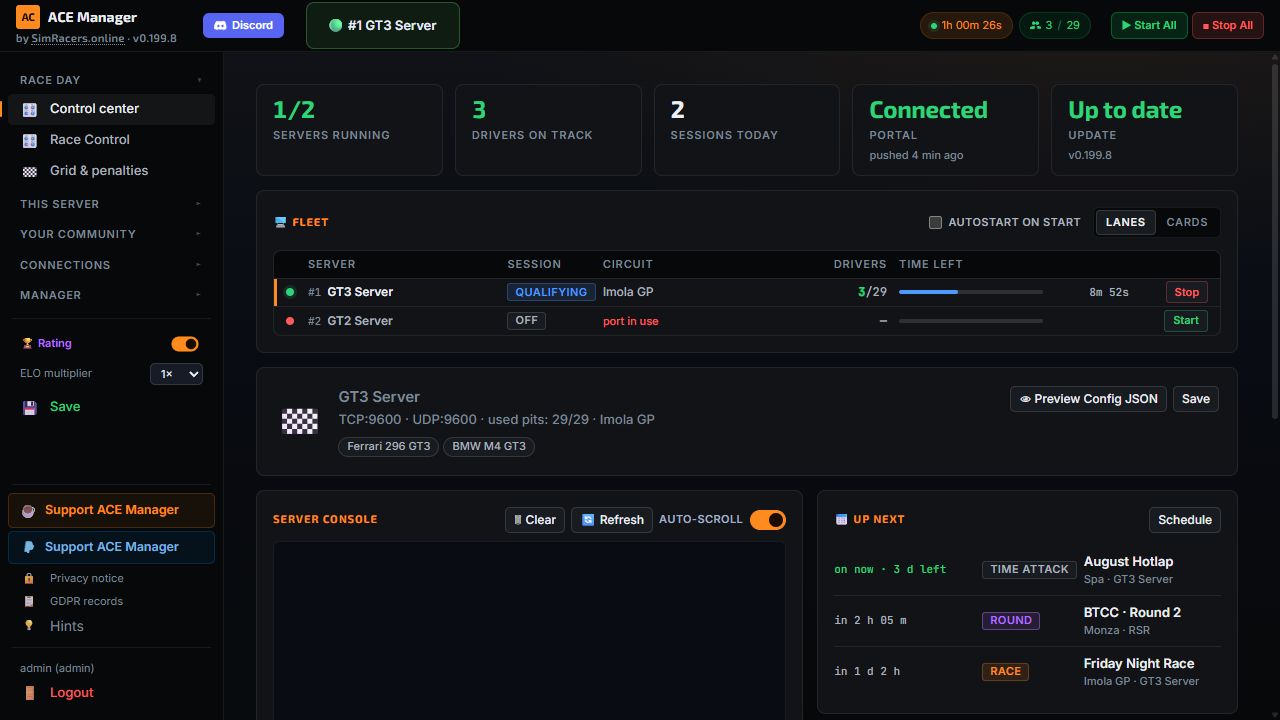The image size is (1280, 720).
Task: Click the Hints lightbulb icon
Action: point(29,626)
